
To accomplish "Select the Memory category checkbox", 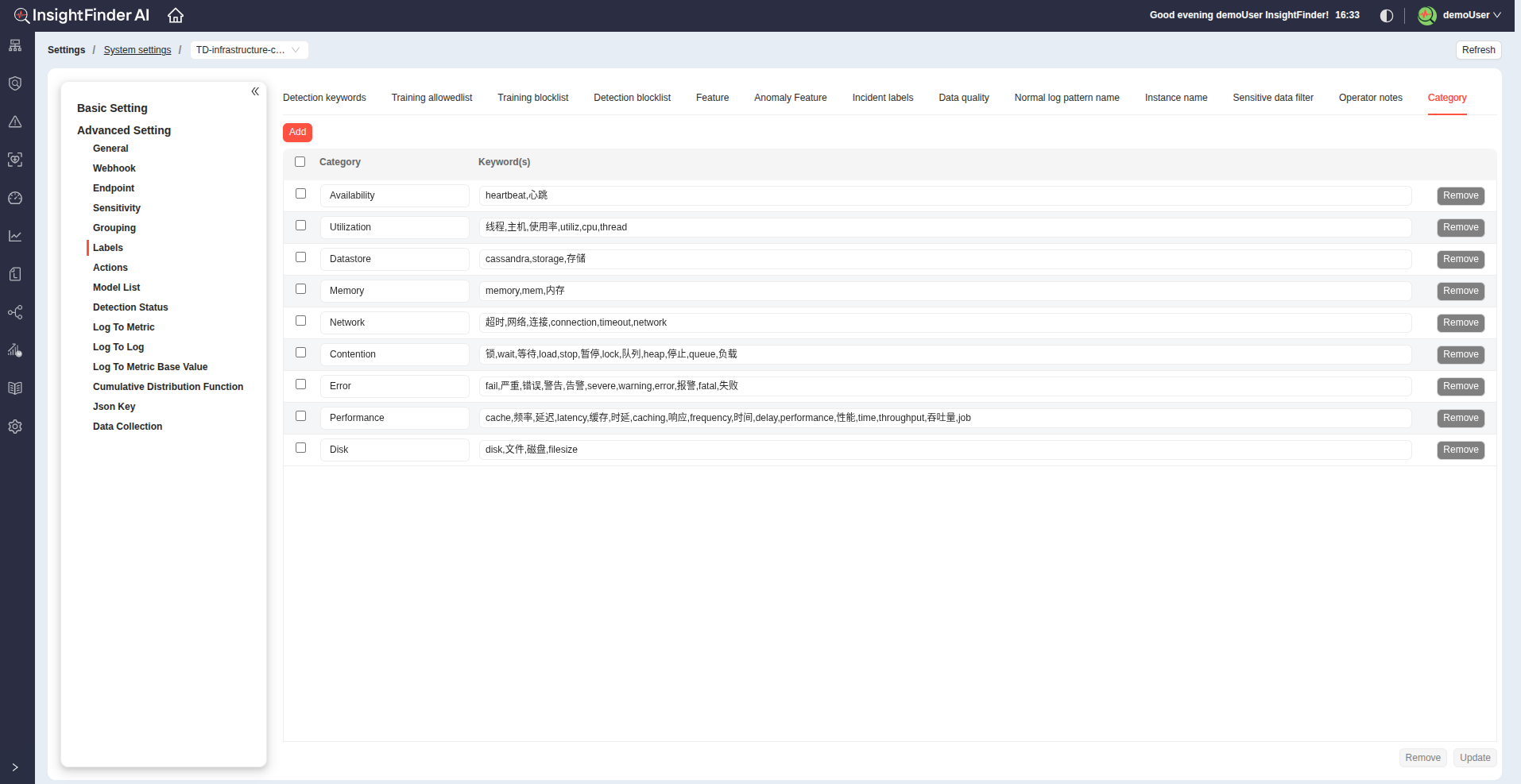I will coord(300,289).
